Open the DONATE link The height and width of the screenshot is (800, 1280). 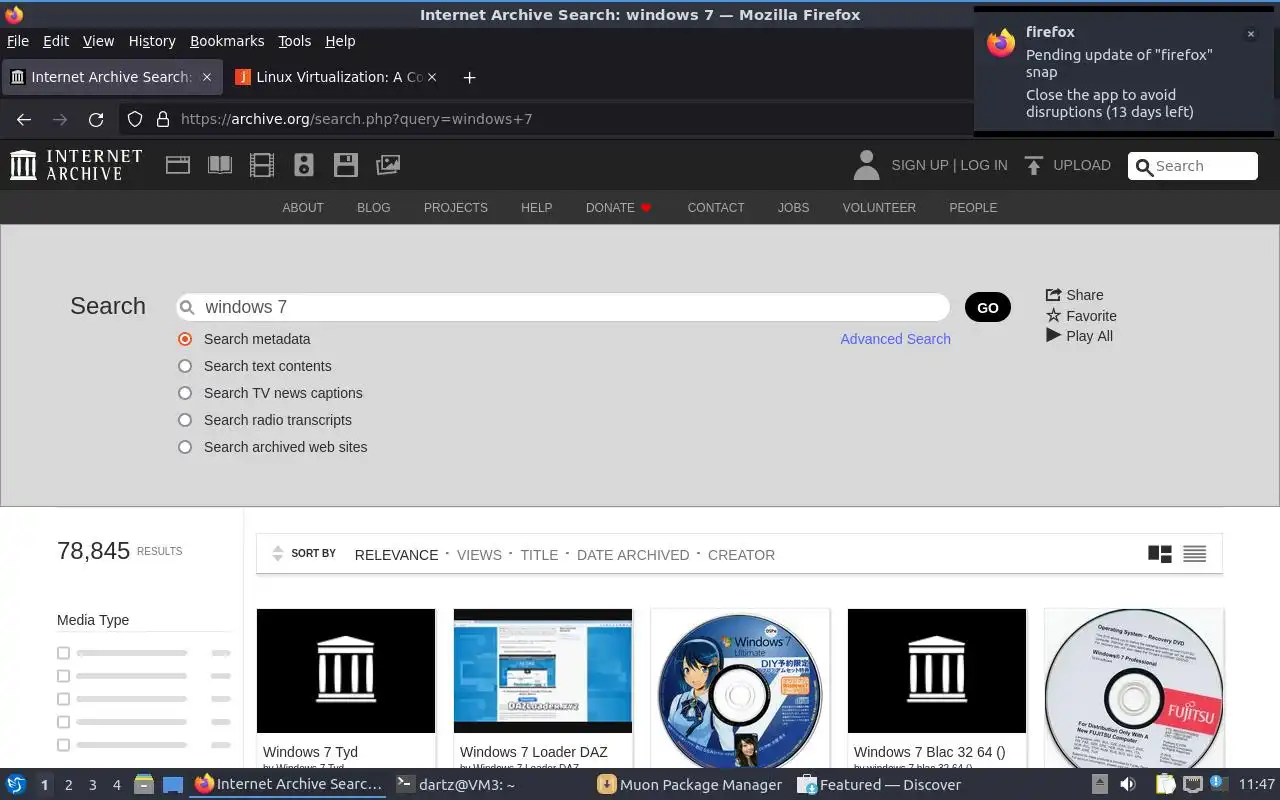[x=618, y=208]
